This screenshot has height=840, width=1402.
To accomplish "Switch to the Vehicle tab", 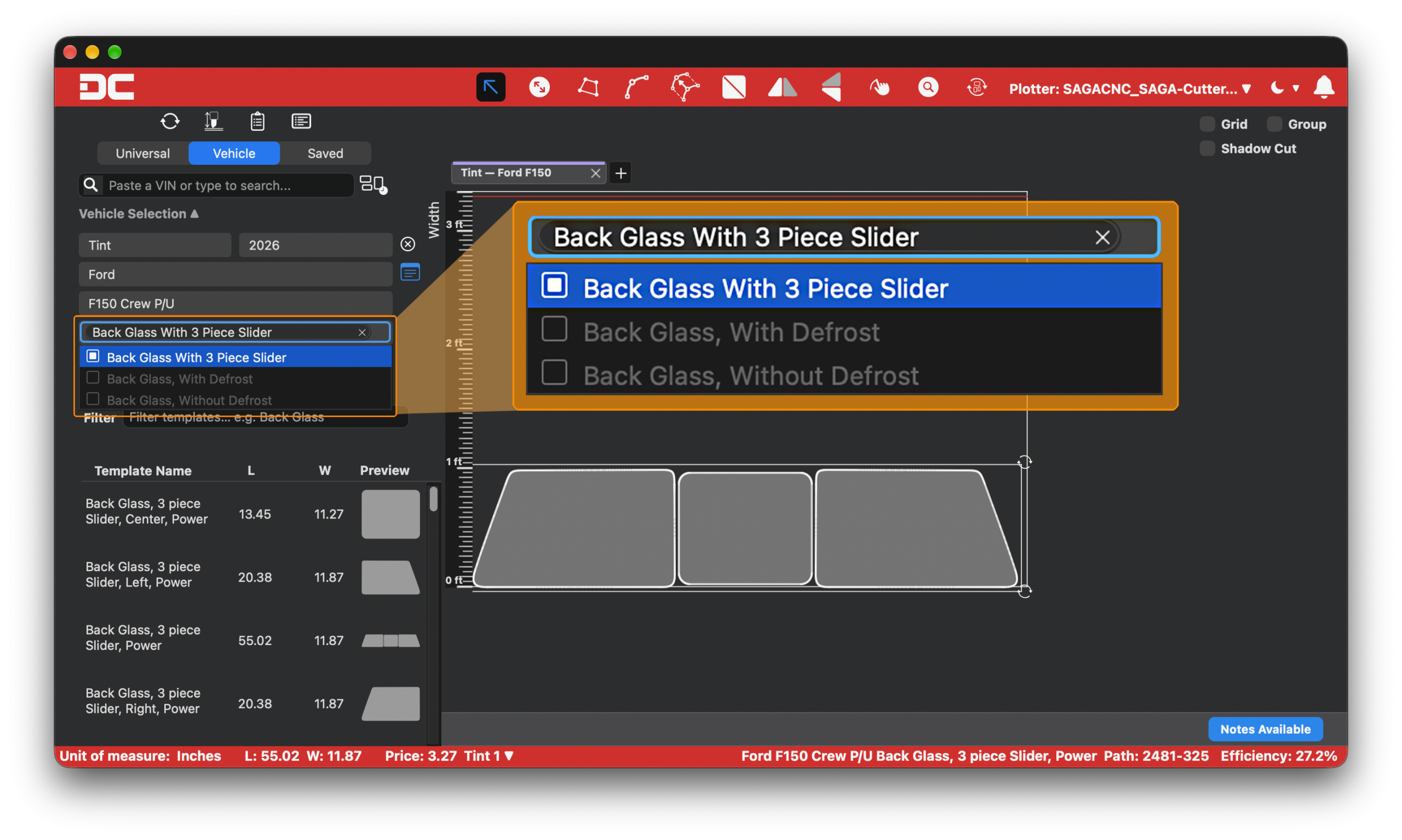I will tap(234, 153).
